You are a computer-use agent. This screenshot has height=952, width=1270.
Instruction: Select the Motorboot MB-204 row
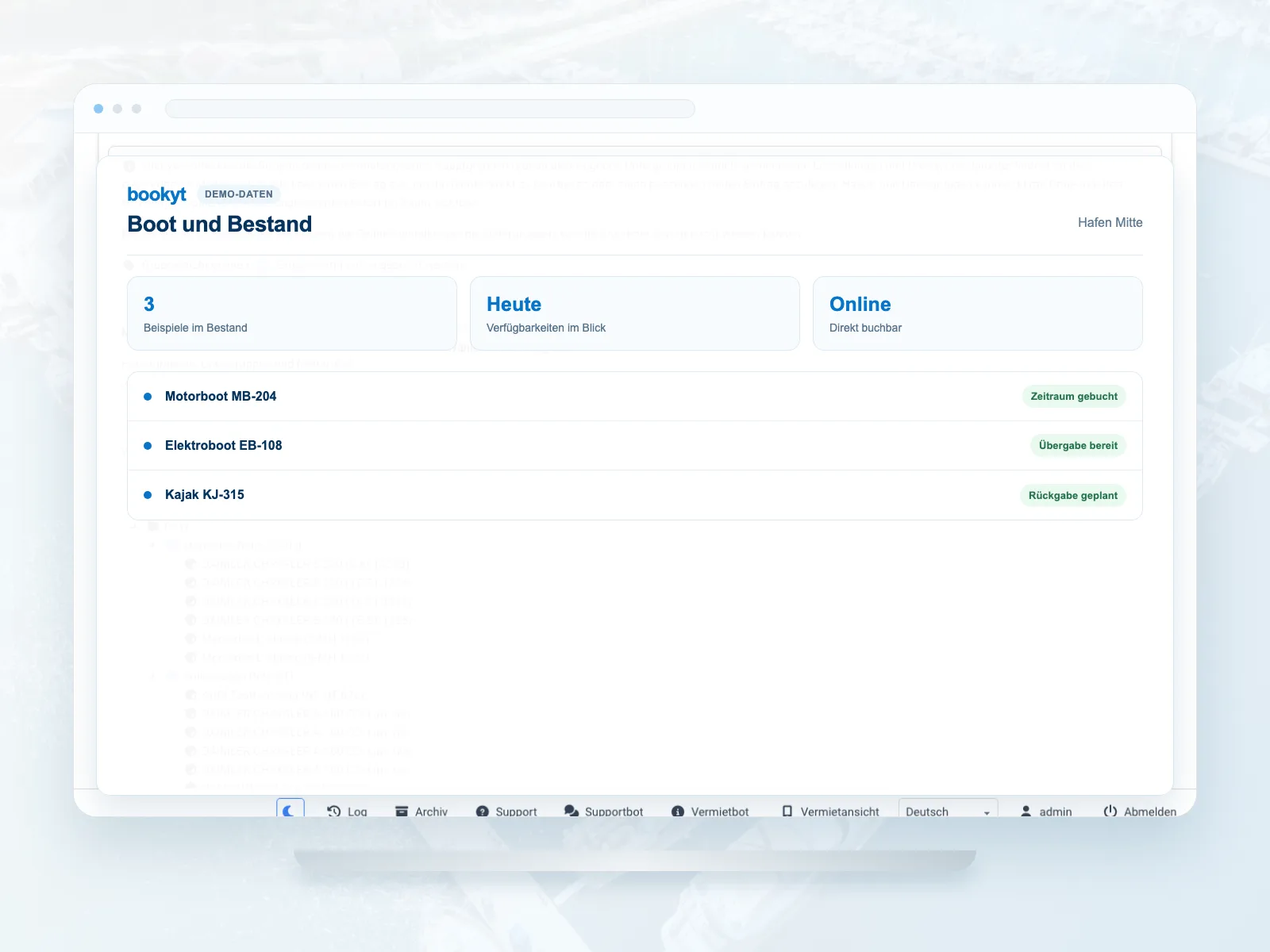[635, 397]
